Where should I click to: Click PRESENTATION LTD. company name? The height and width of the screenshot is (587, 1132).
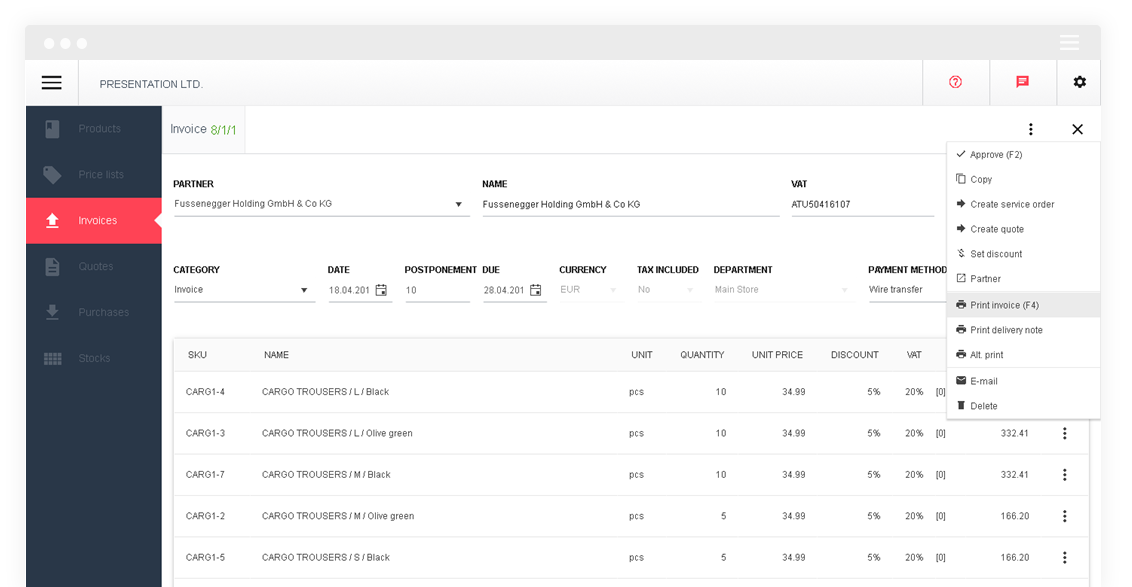[151, 84]
